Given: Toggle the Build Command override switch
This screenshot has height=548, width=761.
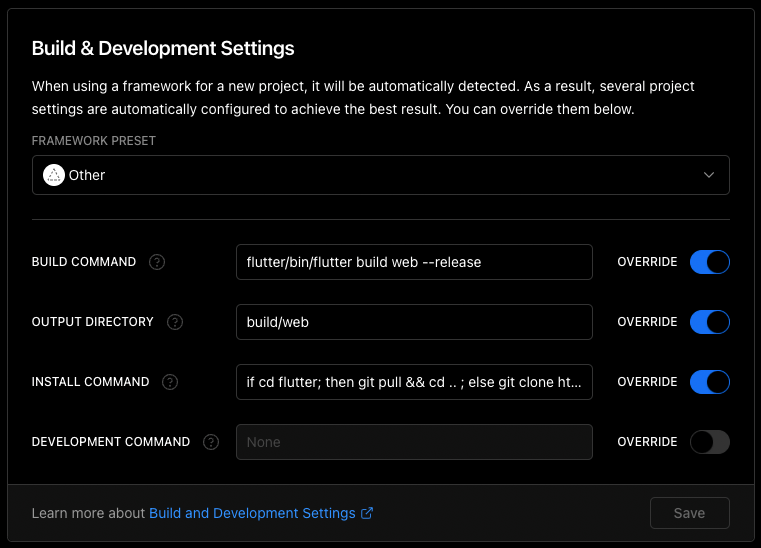Looking at the screenshot, I should [x=710, y=262].
